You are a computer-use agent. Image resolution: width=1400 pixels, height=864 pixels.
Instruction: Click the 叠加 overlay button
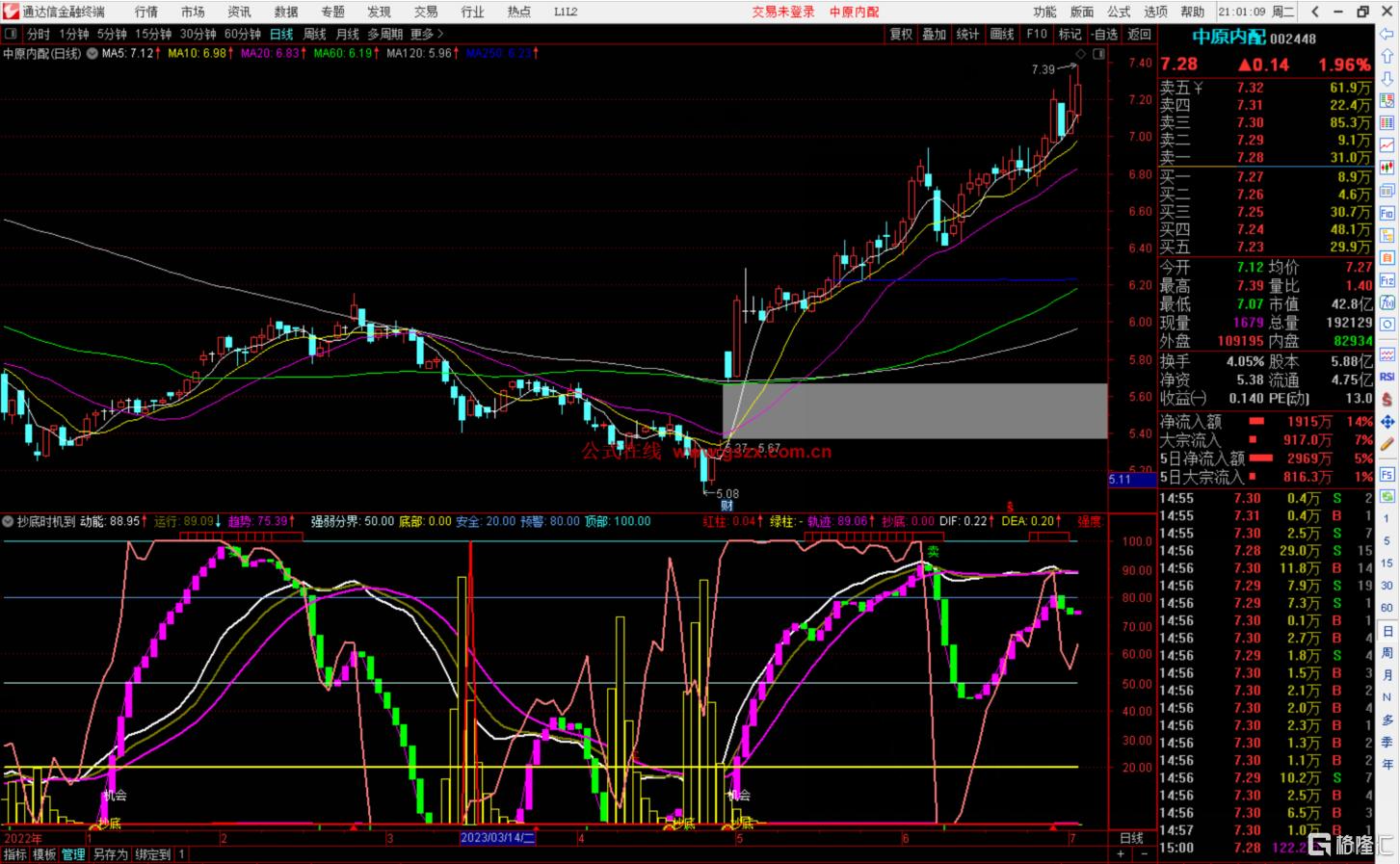(x=935, y=34)
